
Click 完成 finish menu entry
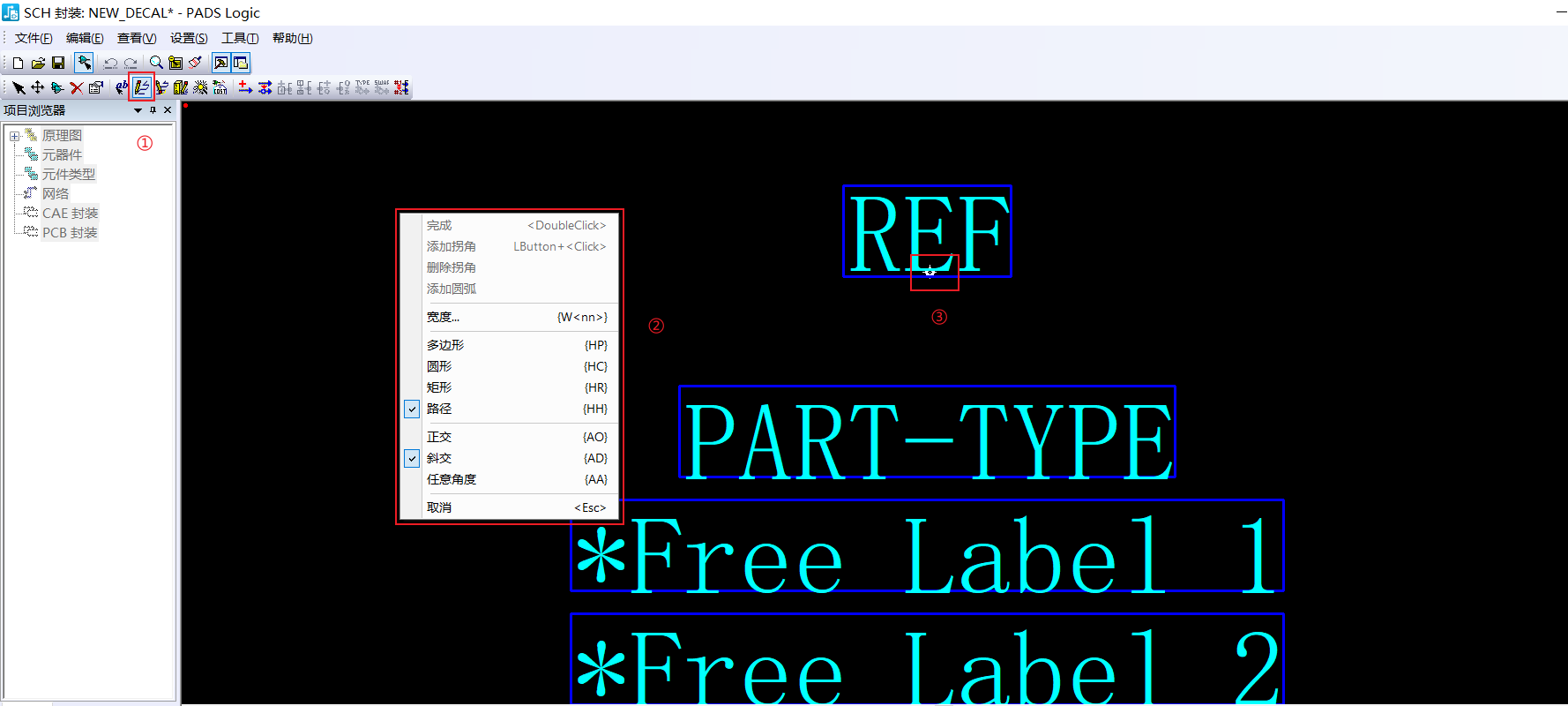[510, 225]
